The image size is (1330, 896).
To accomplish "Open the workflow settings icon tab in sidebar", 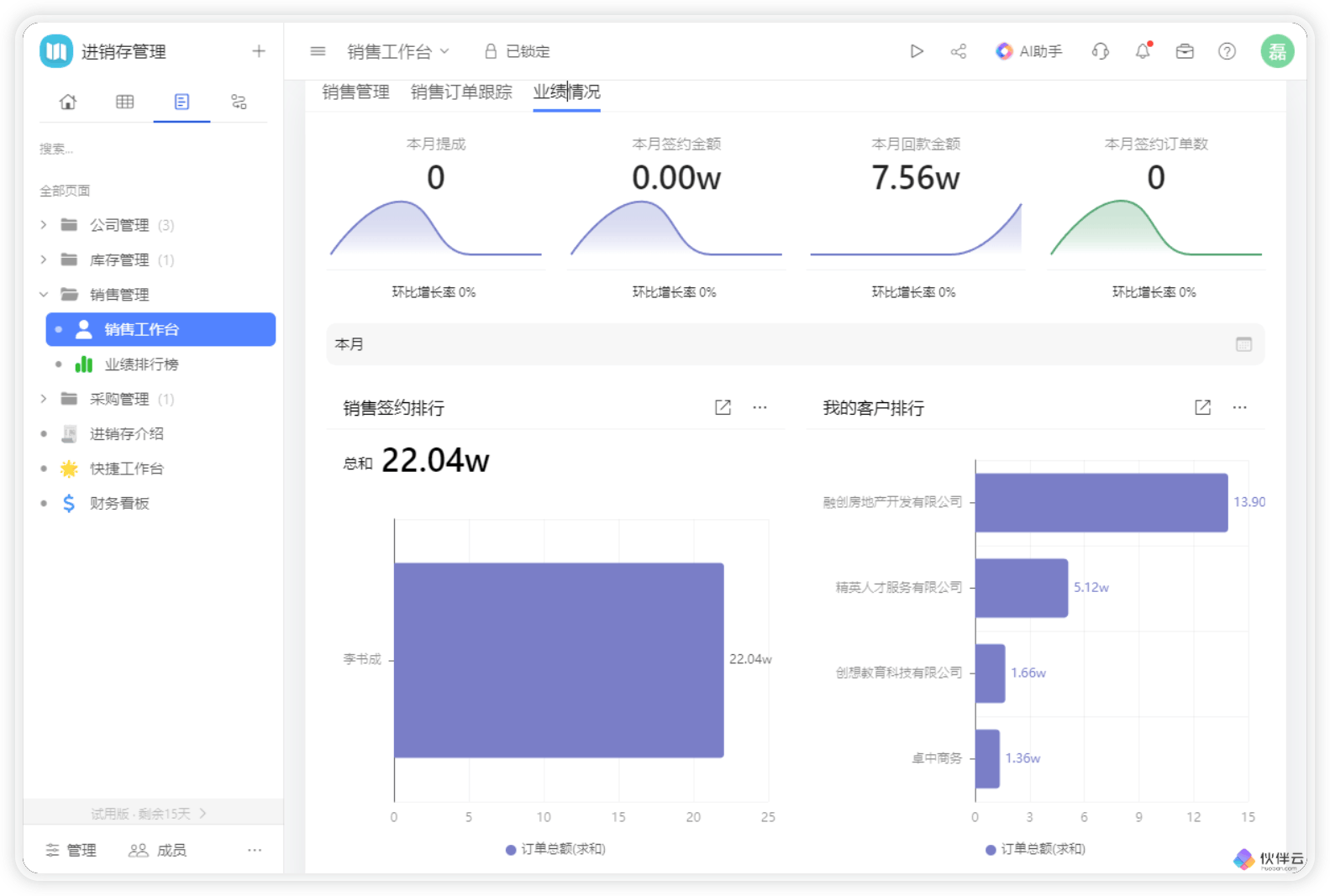I will pos(239,102).
